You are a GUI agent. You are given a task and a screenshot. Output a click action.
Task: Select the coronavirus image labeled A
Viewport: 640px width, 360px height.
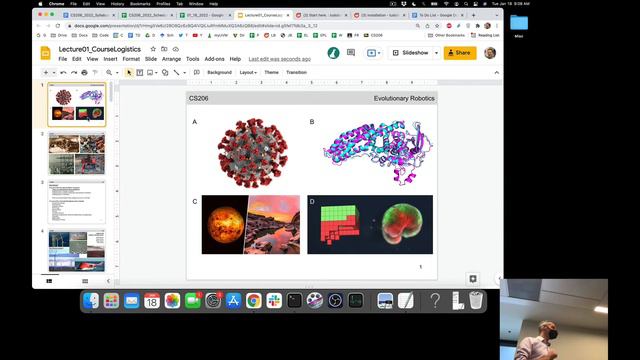click(x=253, y=153)
